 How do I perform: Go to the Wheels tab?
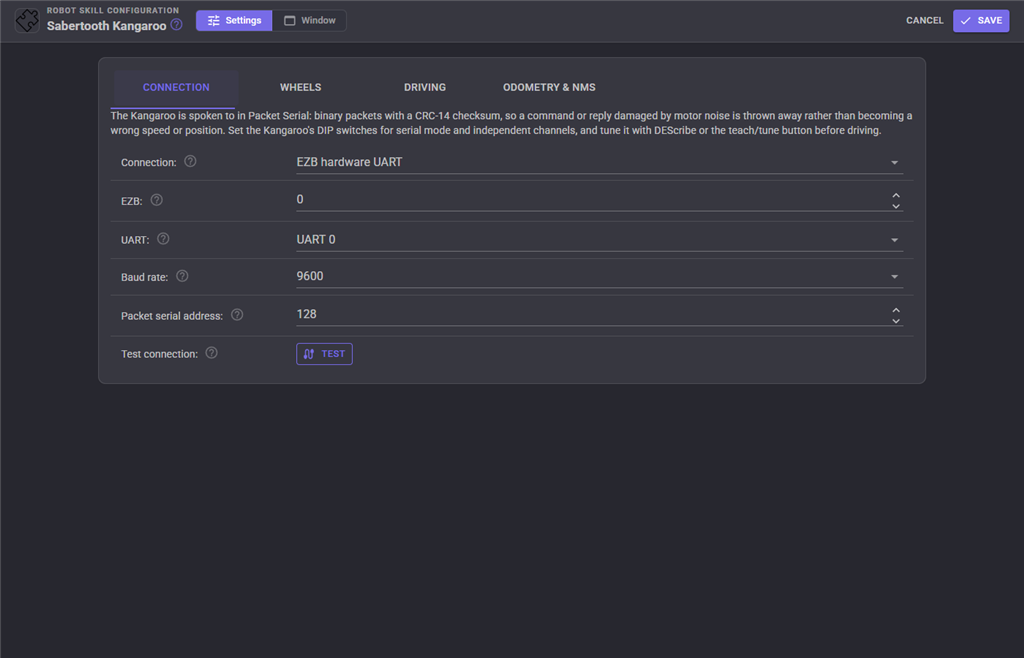[300, 87]
